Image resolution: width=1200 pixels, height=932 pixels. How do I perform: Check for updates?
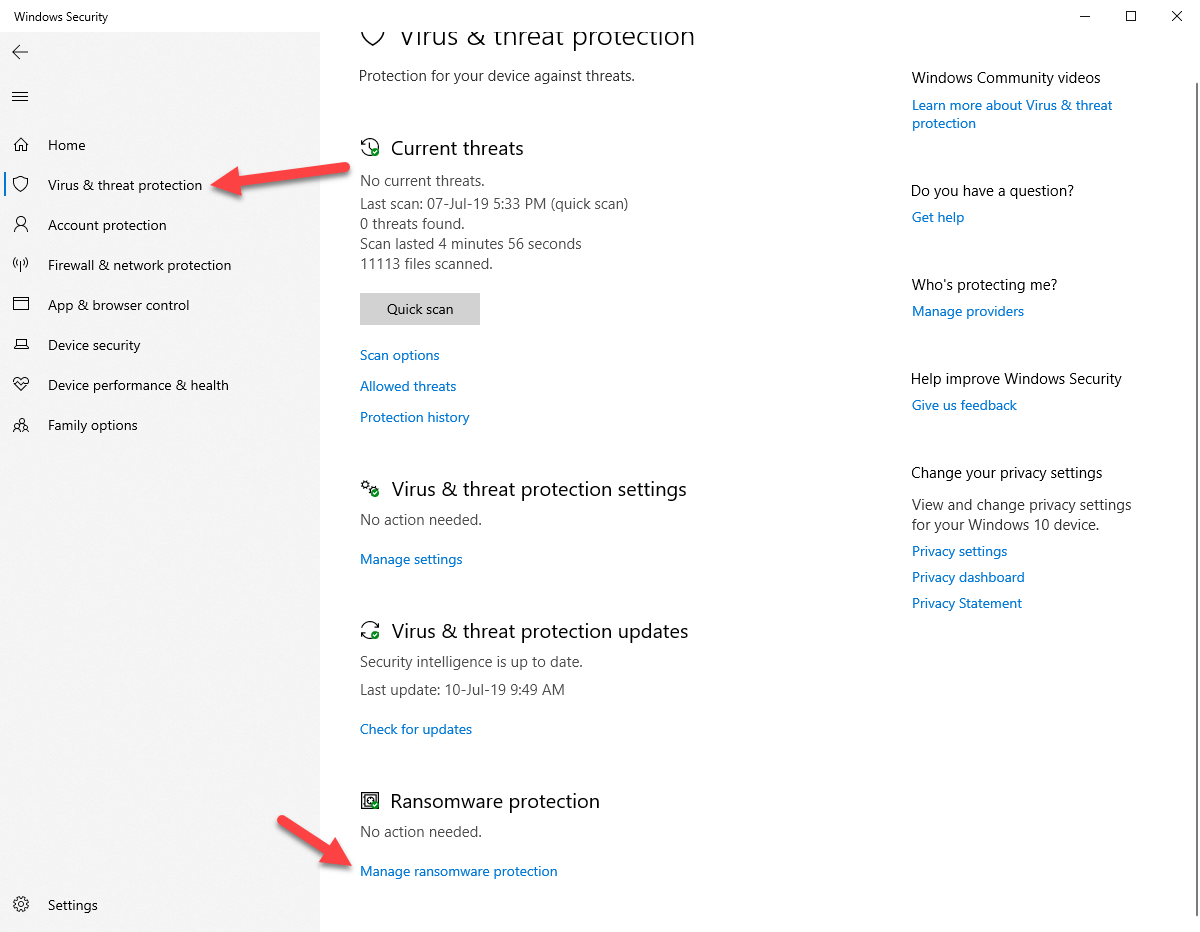pyautogui.click(x=415, y=728)
